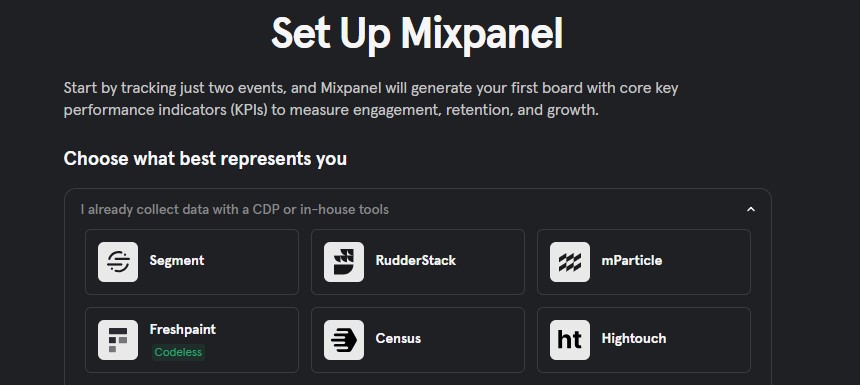
Task: Click the 'Choose what best represents you' heading
Action: pyautogui.click(x=205, y=158)
